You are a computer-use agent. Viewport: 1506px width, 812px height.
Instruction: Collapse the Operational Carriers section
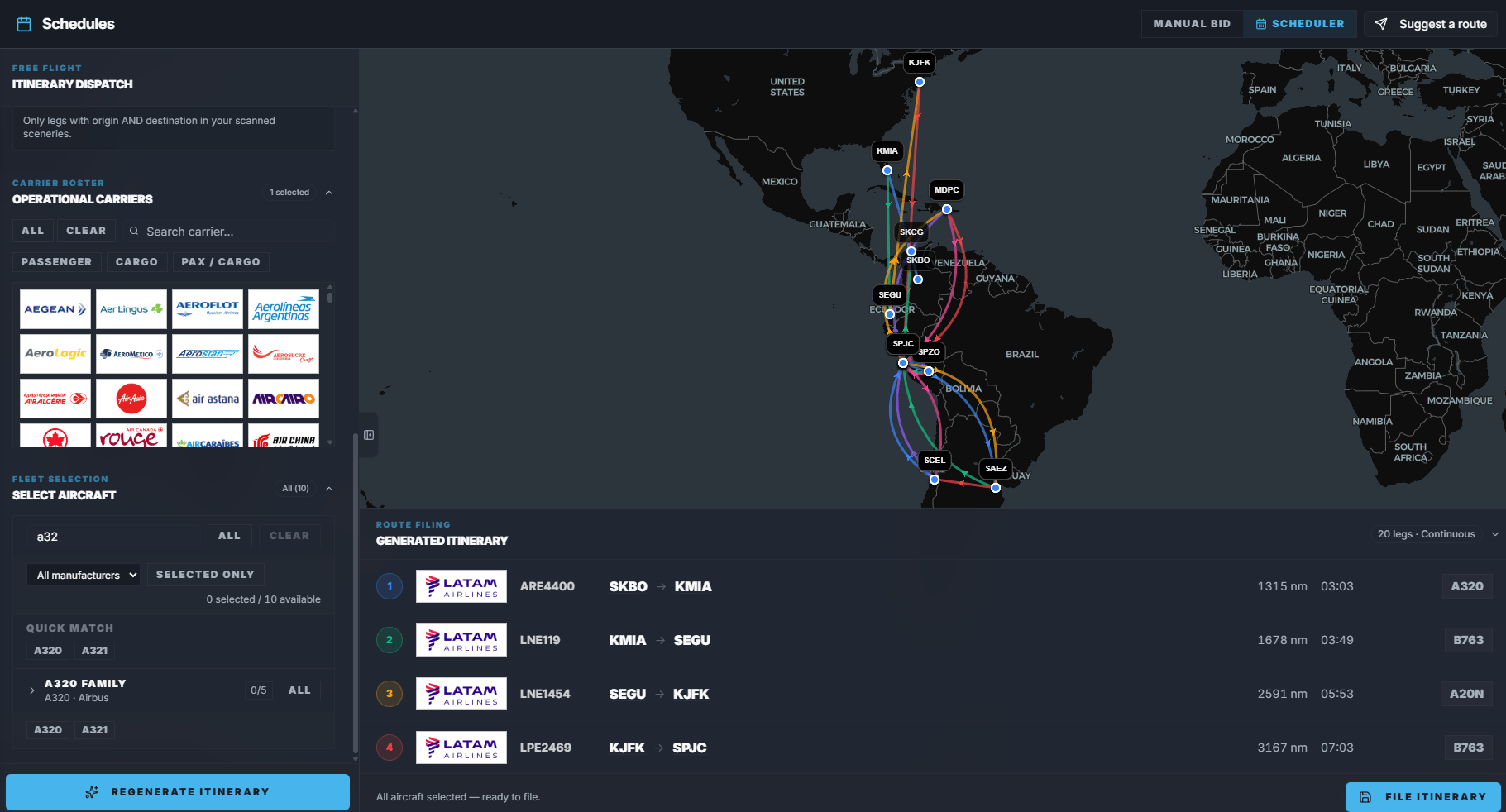point(329,193)
